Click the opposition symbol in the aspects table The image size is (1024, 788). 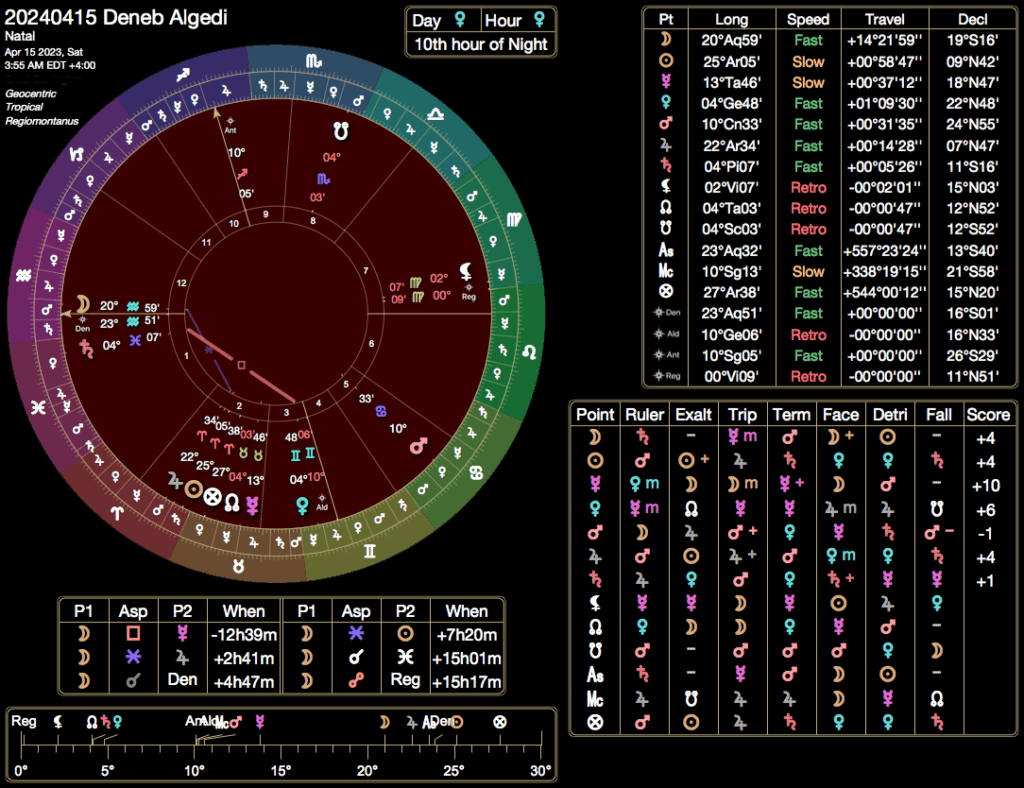[356, 681]
